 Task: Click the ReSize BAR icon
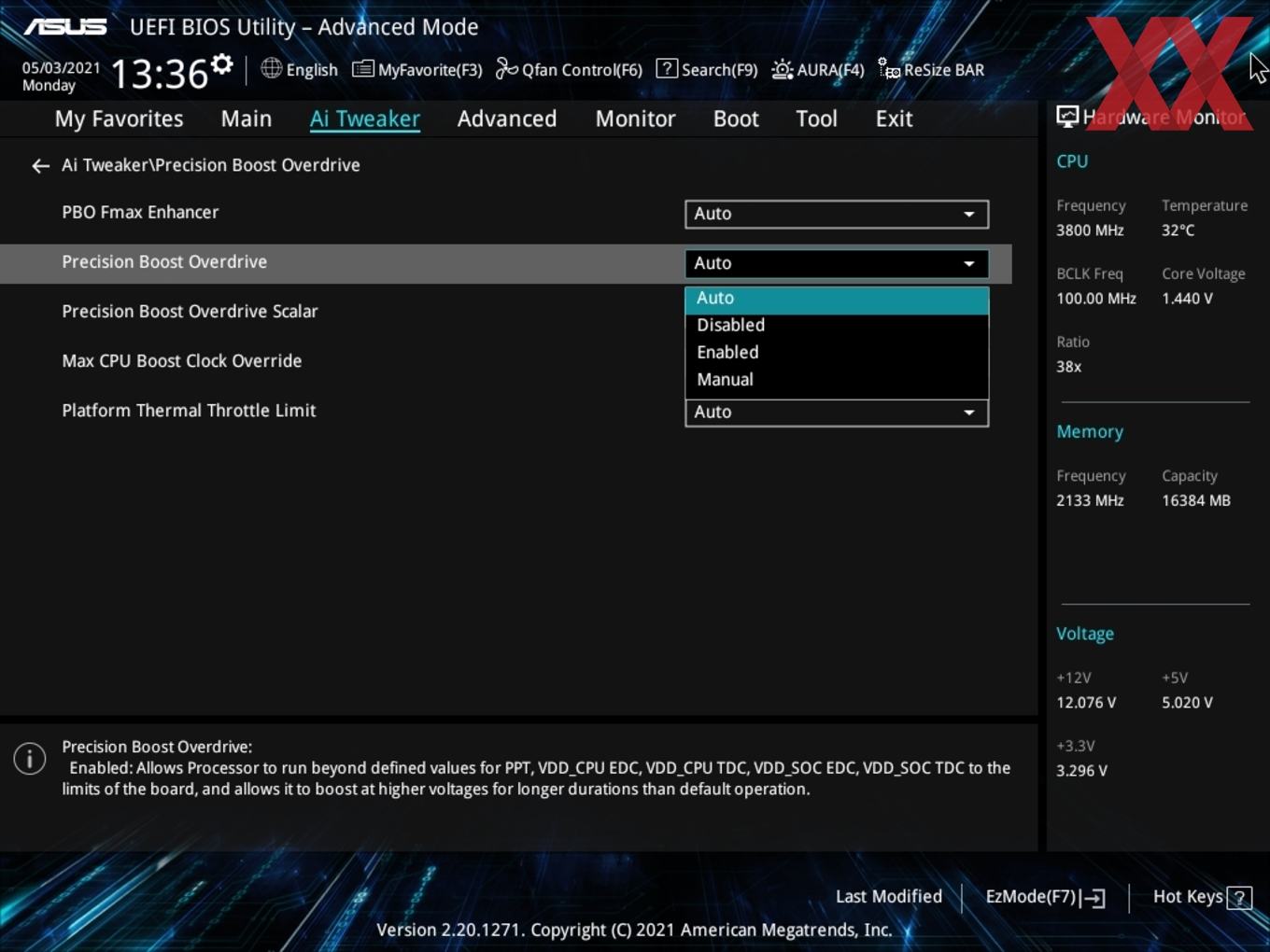889,68
